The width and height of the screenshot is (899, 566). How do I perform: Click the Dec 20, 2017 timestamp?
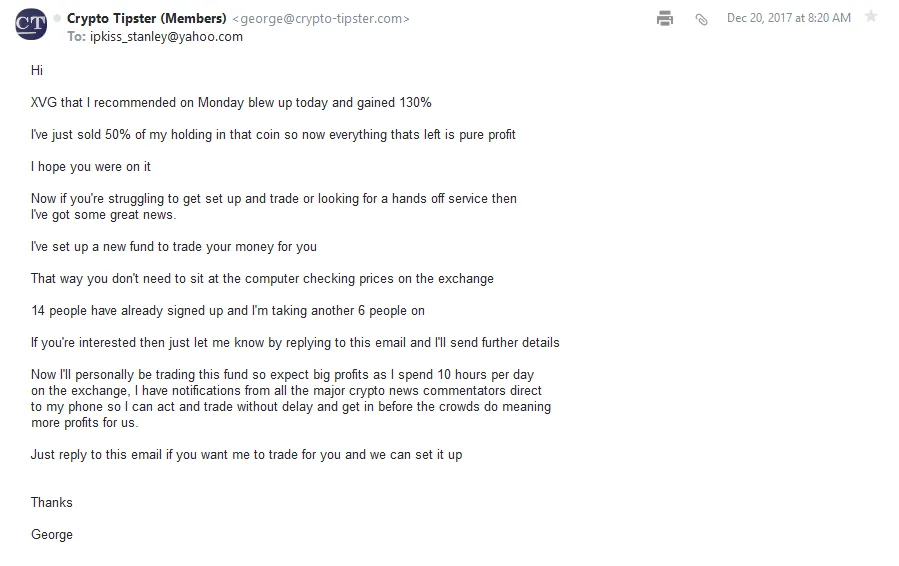pos(789,18)
